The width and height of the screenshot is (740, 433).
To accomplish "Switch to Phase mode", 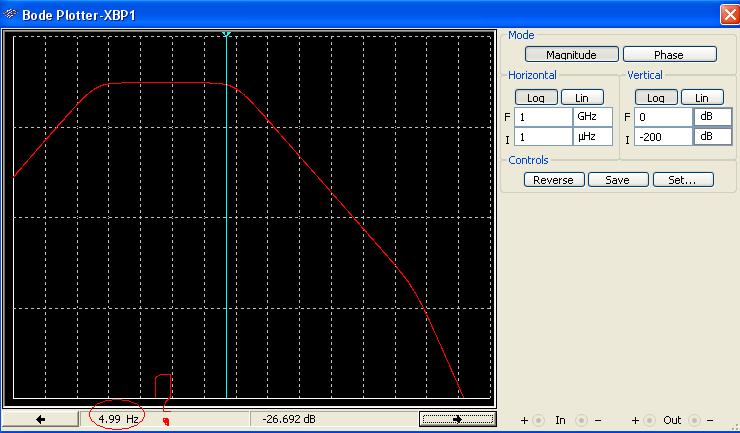I will click(669, 55).
